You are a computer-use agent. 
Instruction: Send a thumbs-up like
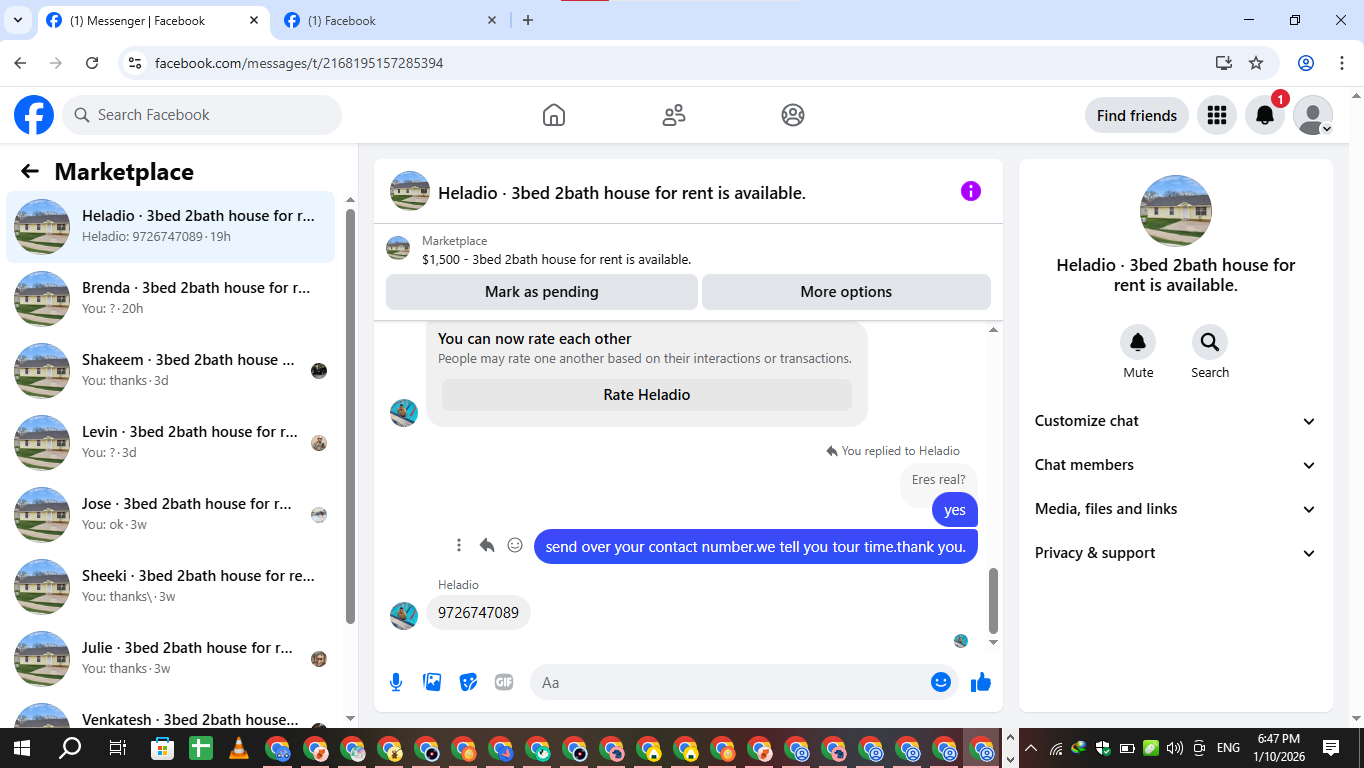981,682
